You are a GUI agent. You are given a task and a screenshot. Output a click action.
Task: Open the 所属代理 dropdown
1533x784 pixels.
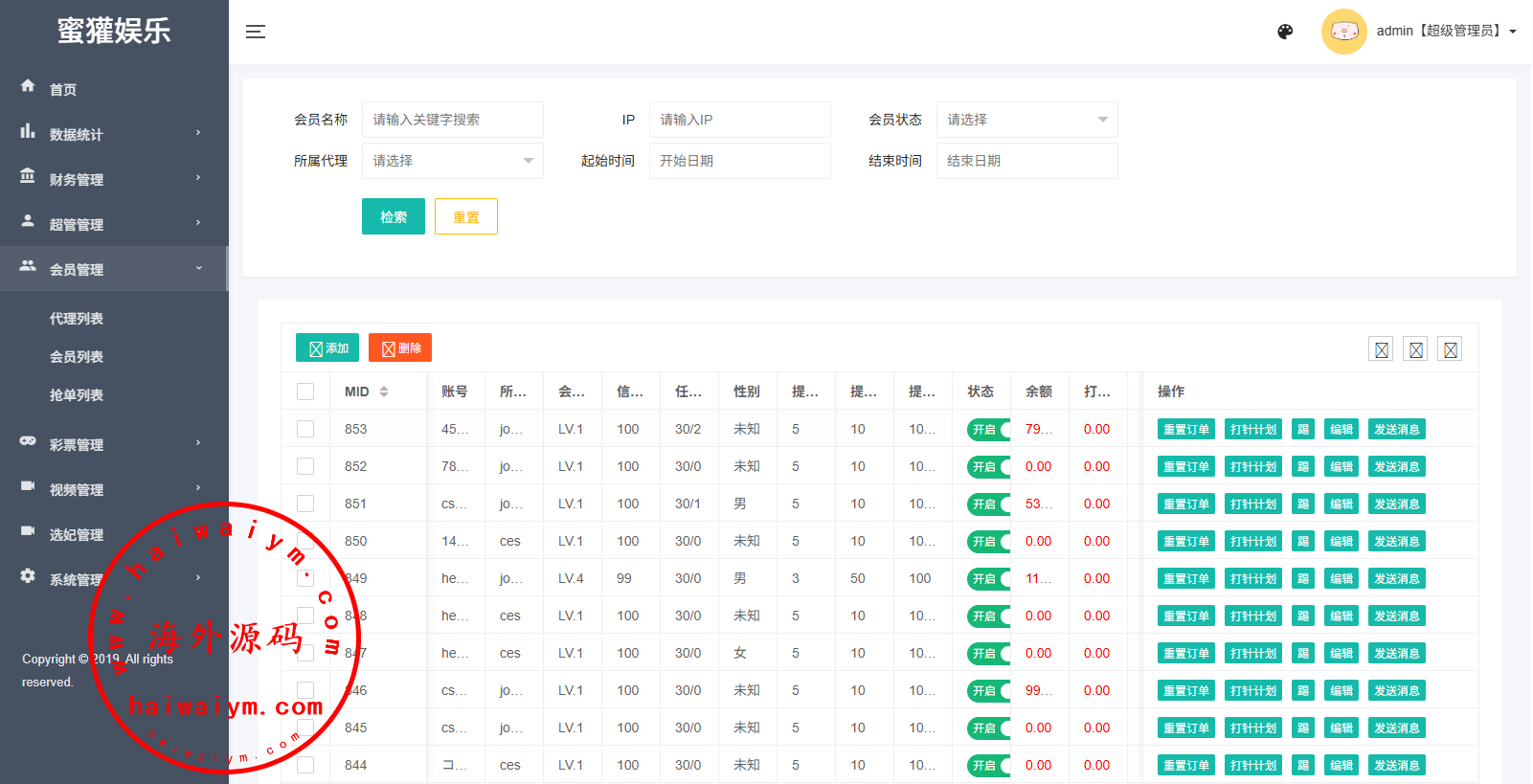click(x=452, y=161)
